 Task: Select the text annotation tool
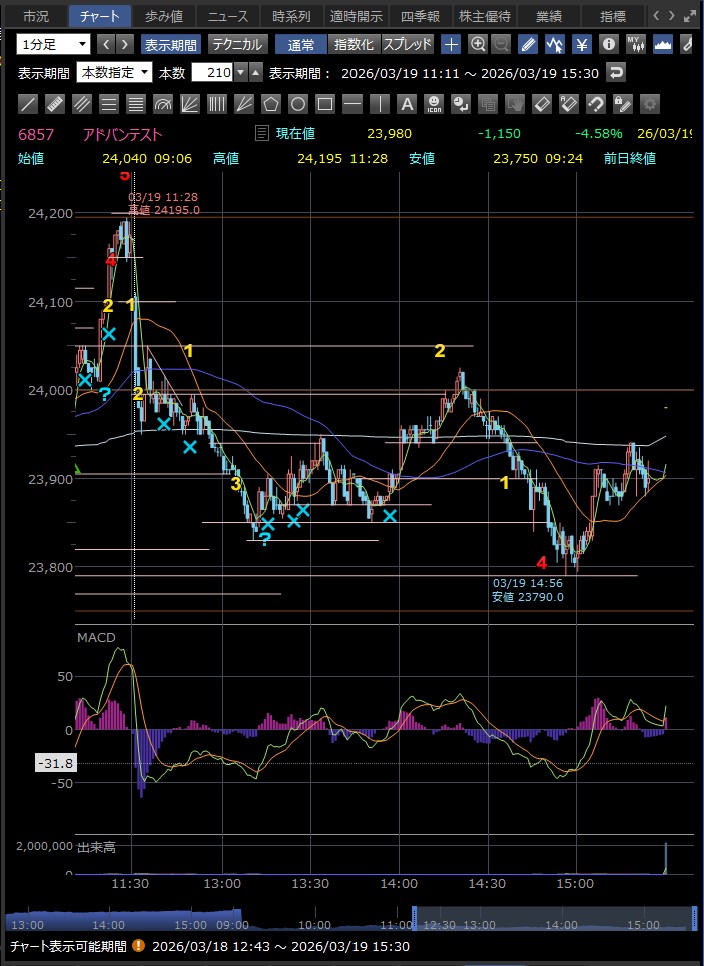pyautogui.click(x=406, y=104)
